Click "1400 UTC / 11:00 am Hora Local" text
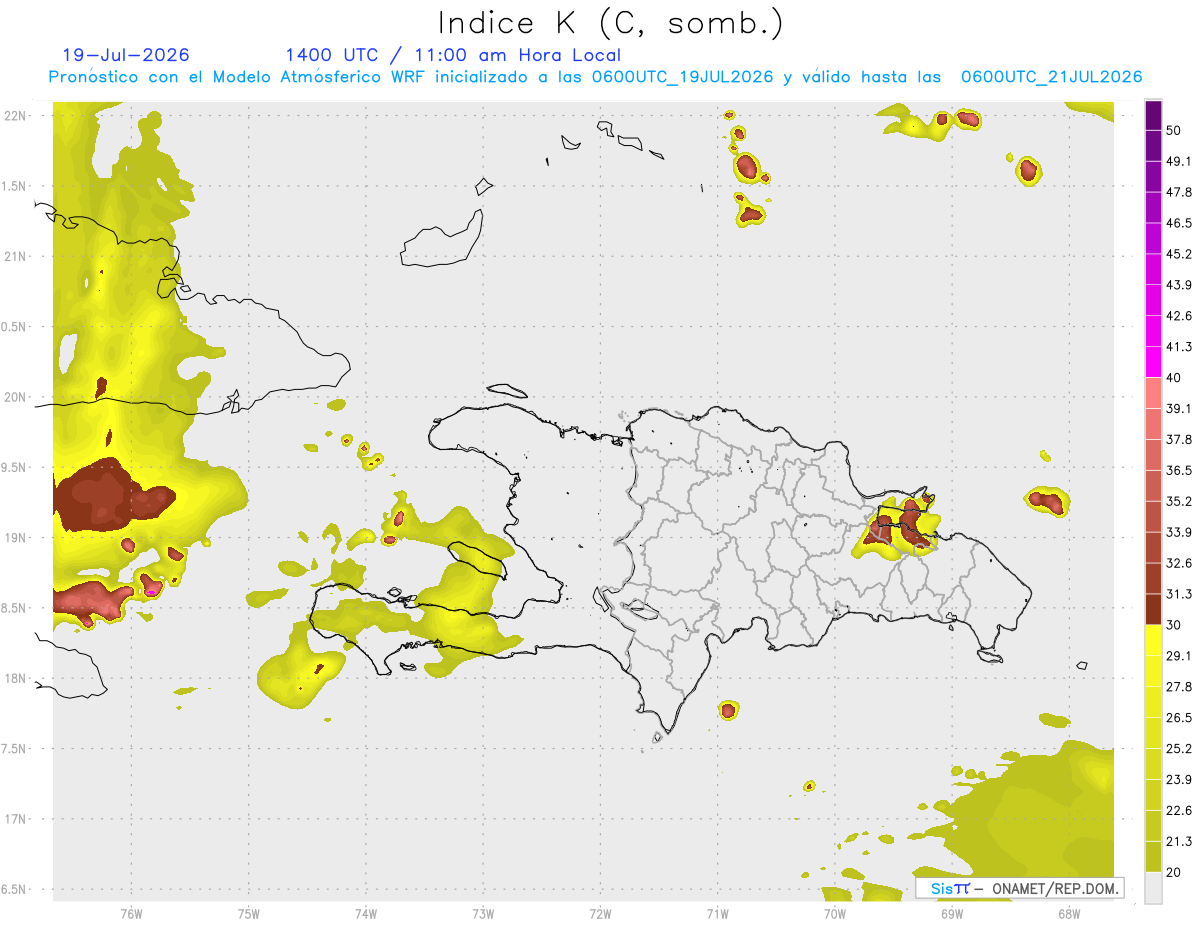This screenshot has height=927, width=1200. [453, 55]
